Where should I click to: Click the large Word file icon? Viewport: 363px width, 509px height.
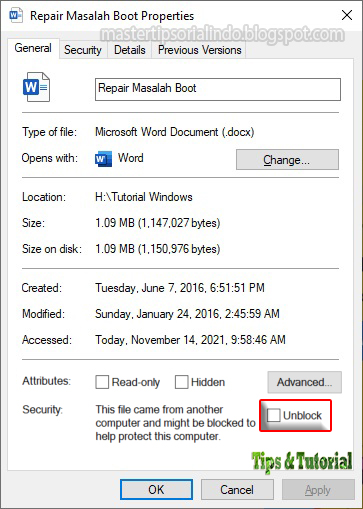tap(36, 87)
